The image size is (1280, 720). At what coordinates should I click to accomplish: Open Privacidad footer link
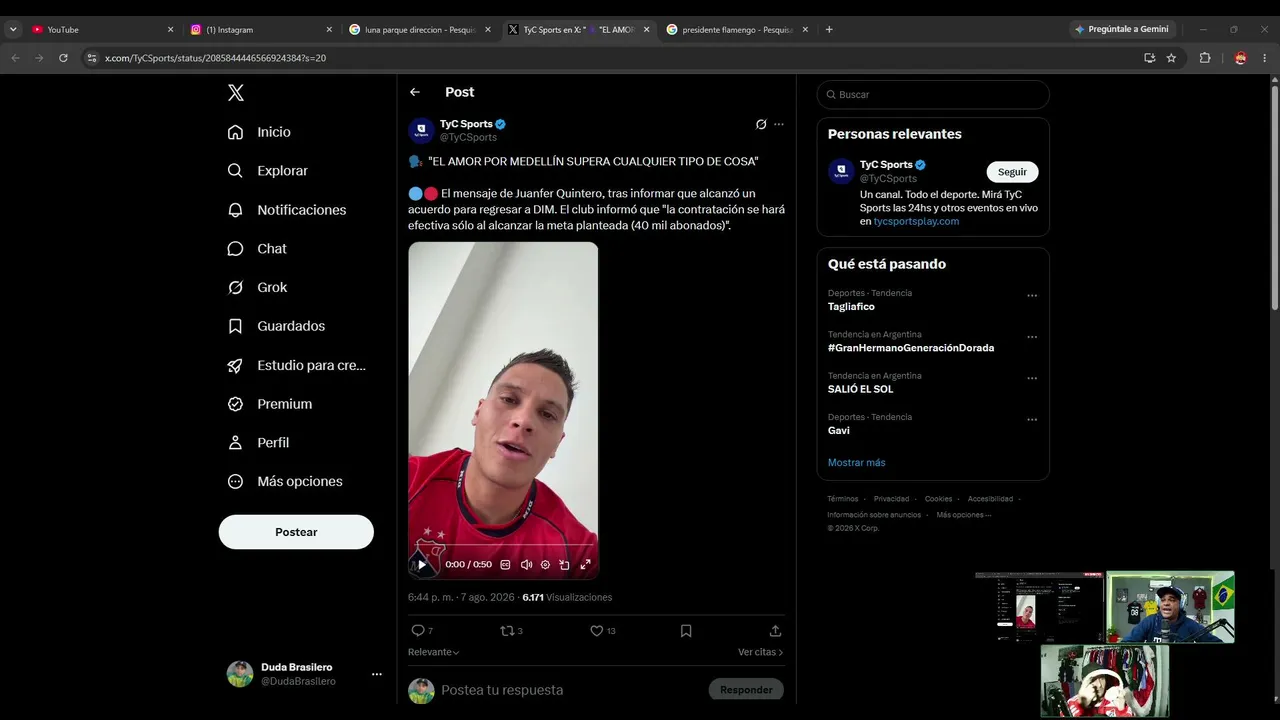891,499
